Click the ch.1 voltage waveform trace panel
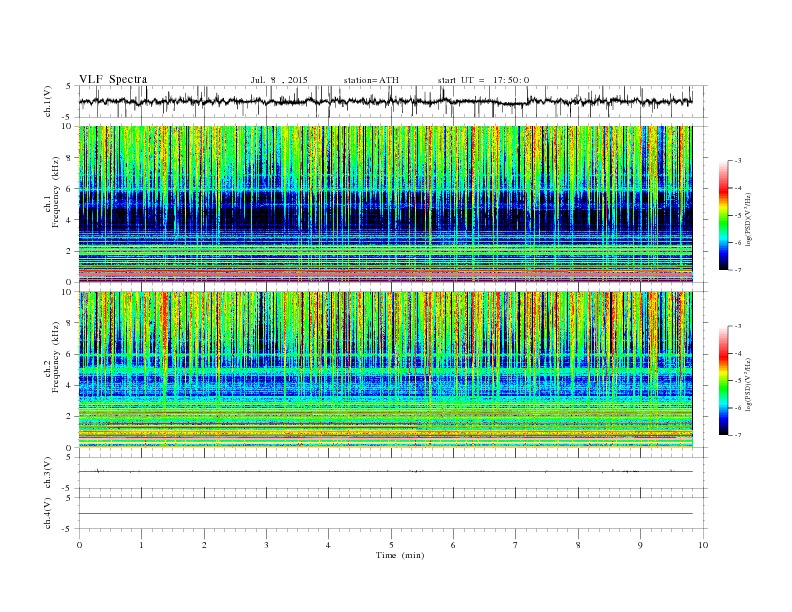 pos(393,102)
